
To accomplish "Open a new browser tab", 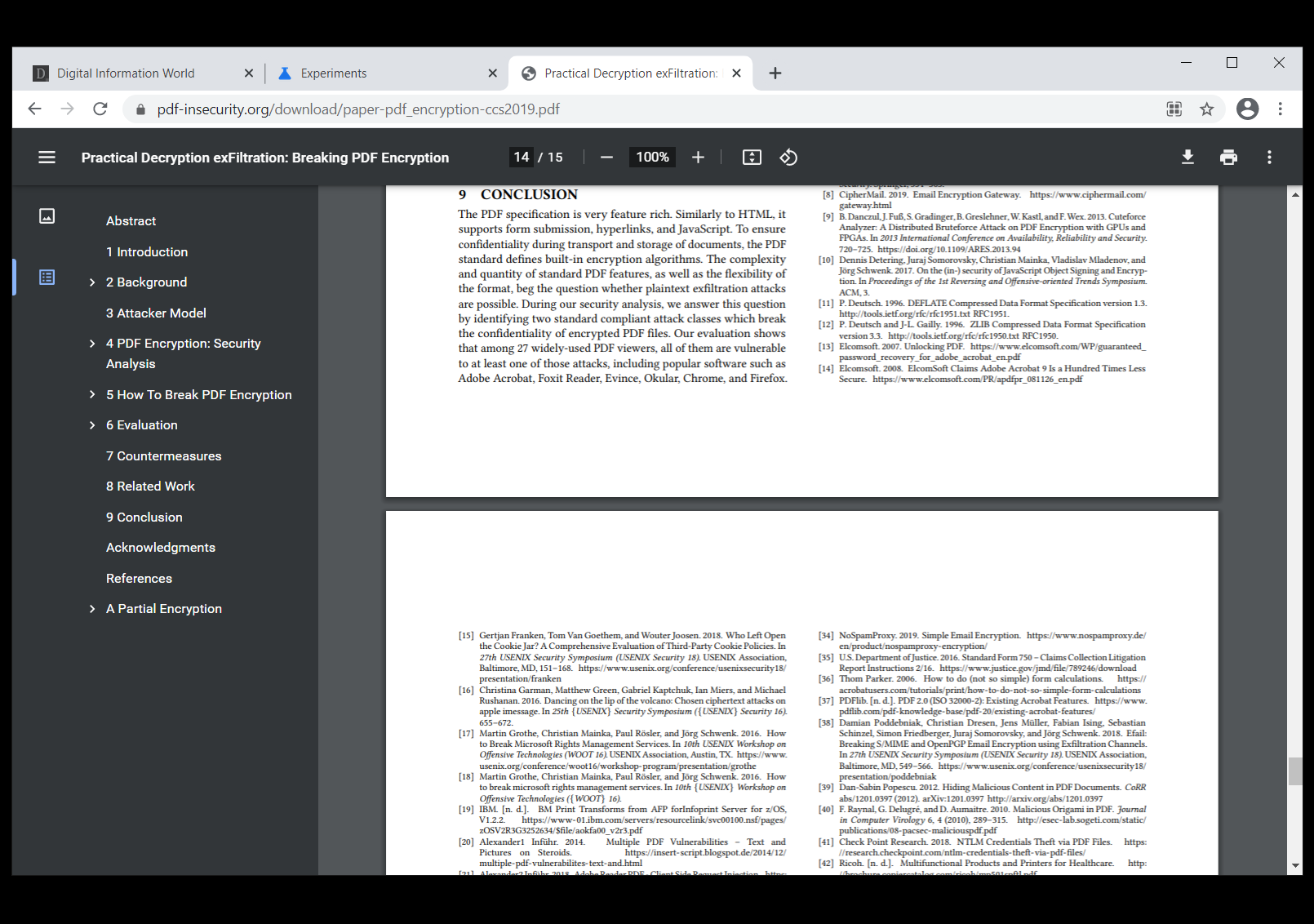I will tap(775, 73).
